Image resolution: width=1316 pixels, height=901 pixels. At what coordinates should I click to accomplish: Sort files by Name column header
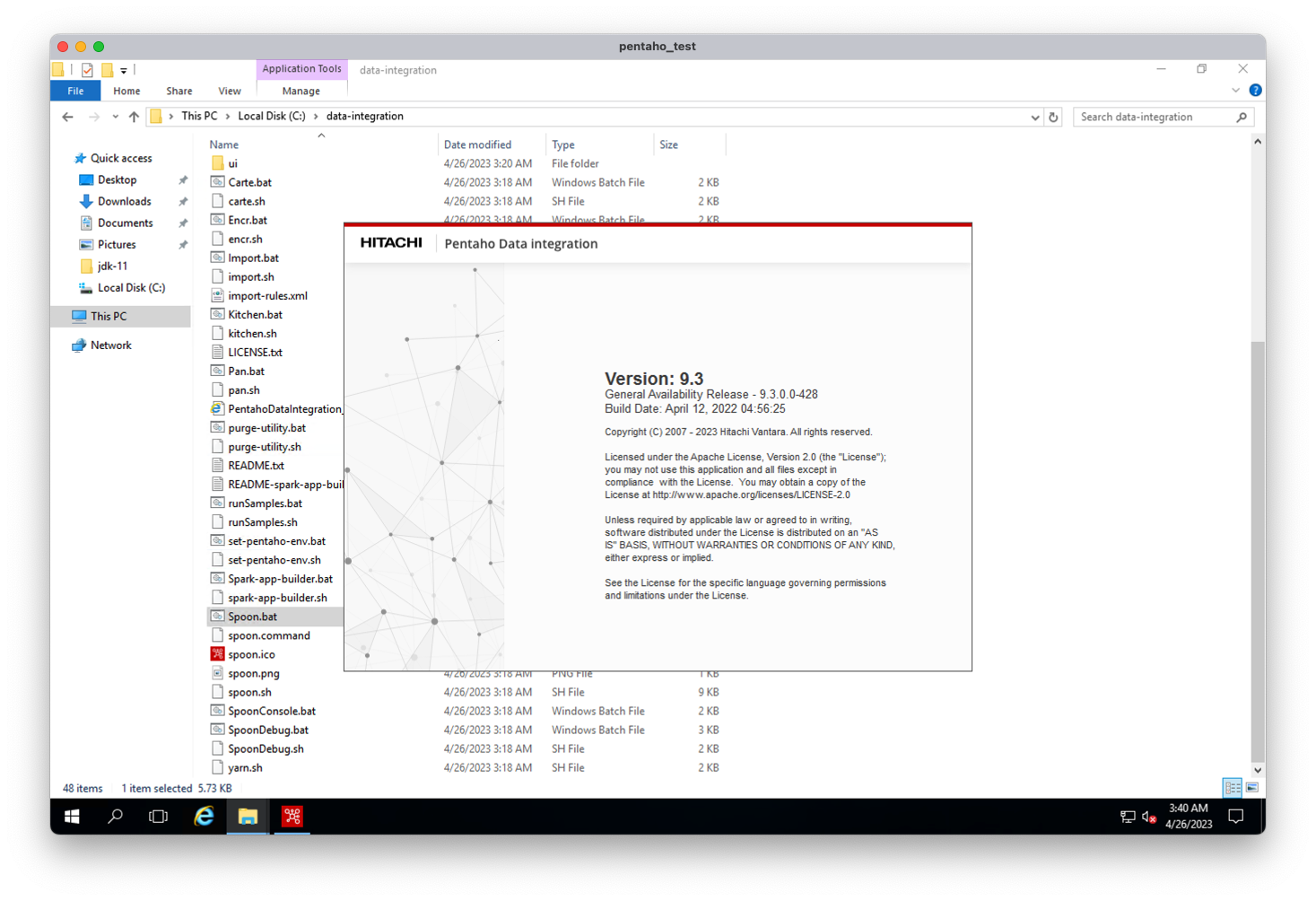coord(224,144)
